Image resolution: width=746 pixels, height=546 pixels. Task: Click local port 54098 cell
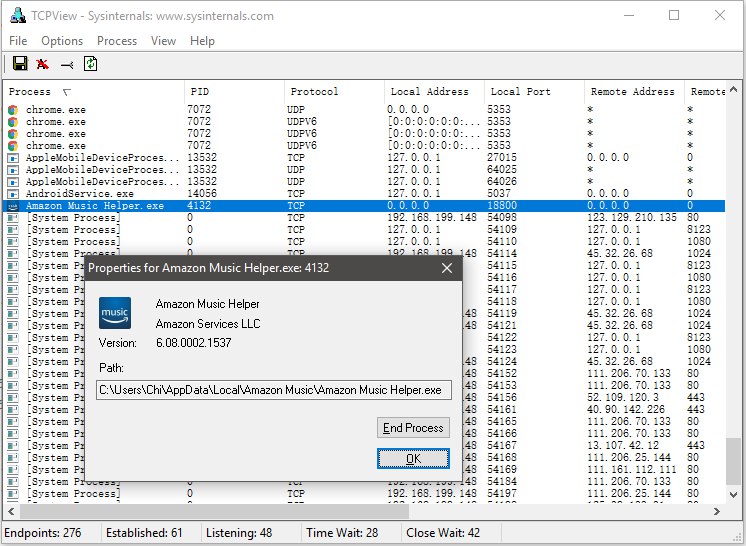[502, 218]
